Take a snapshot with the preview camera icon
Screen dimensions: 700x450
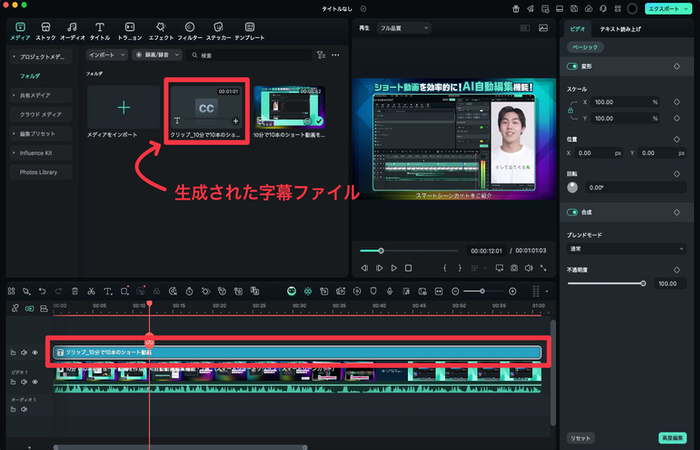point(513,268)
